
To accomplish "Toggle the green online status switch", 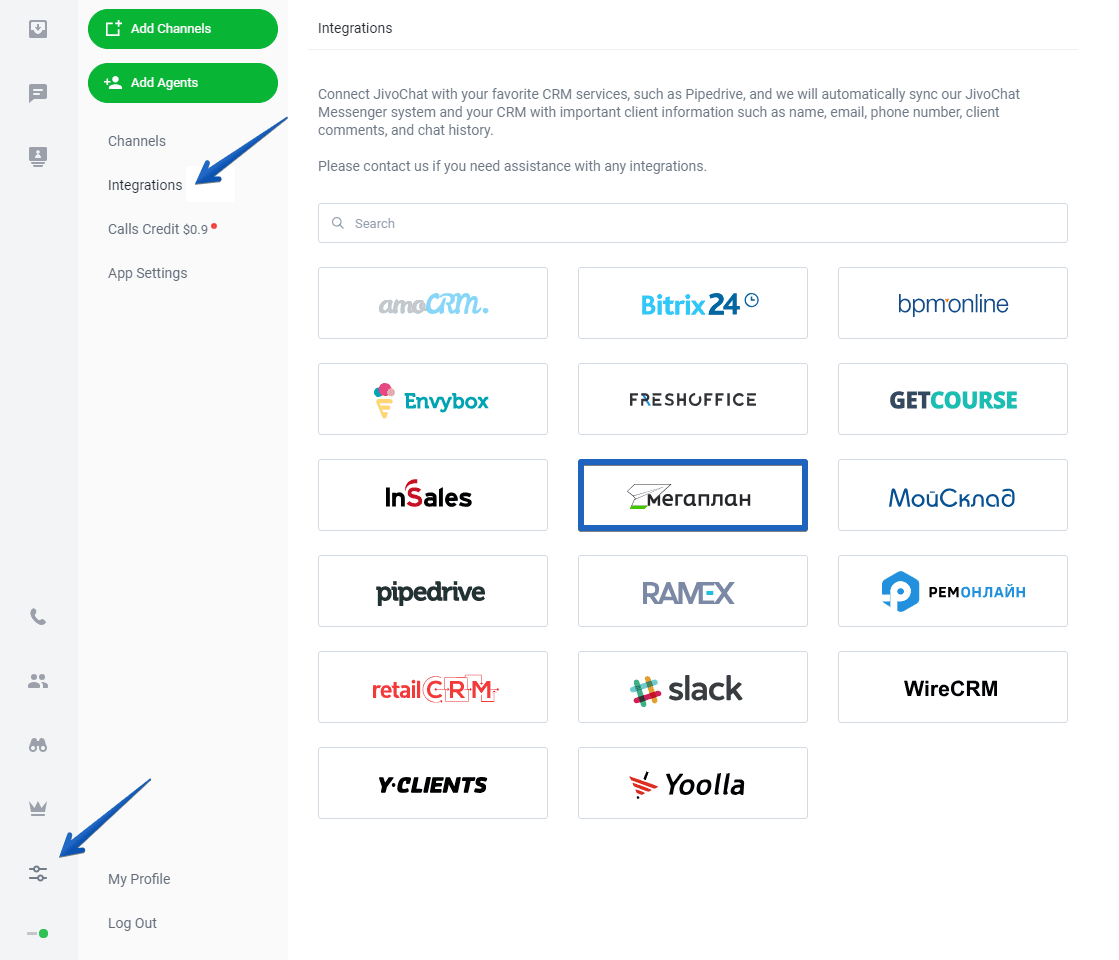I will [x=38, y=934].
